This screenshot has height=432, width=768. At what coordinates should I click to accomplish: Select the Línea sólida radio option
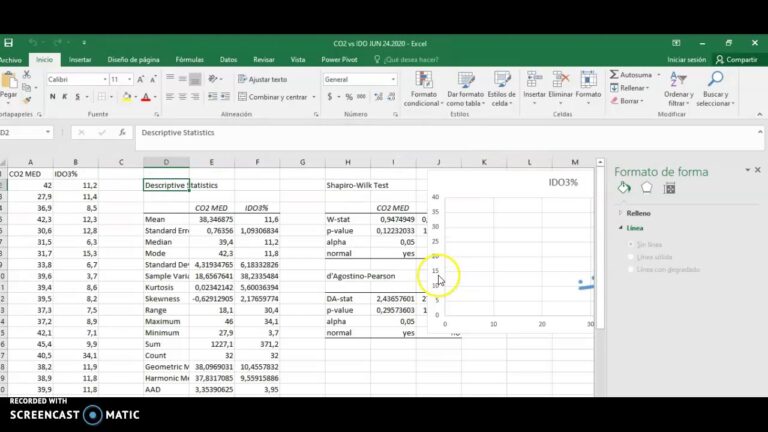(x=631, y=257)
